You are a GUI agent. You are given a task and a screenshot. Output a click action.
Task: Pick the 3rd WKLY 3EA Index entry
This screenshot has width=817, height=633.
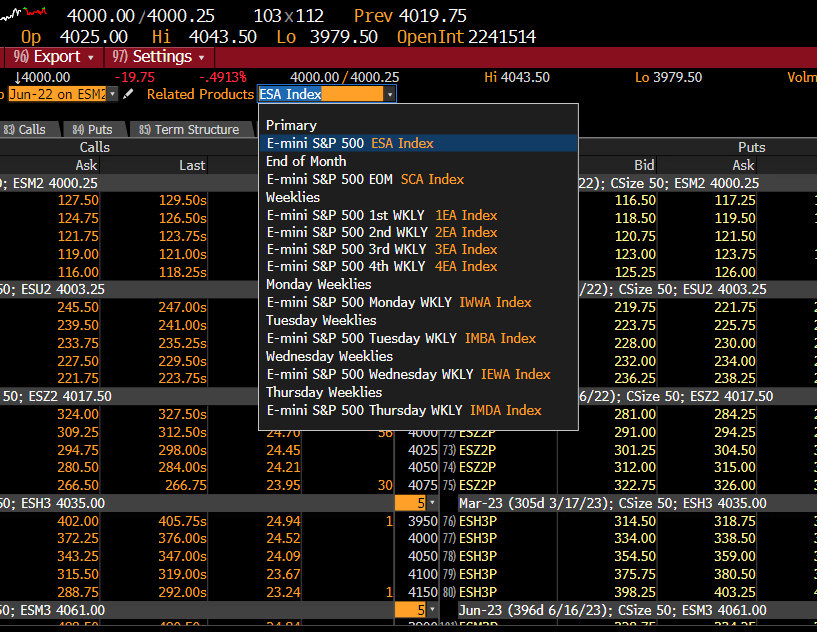point(381,249)
